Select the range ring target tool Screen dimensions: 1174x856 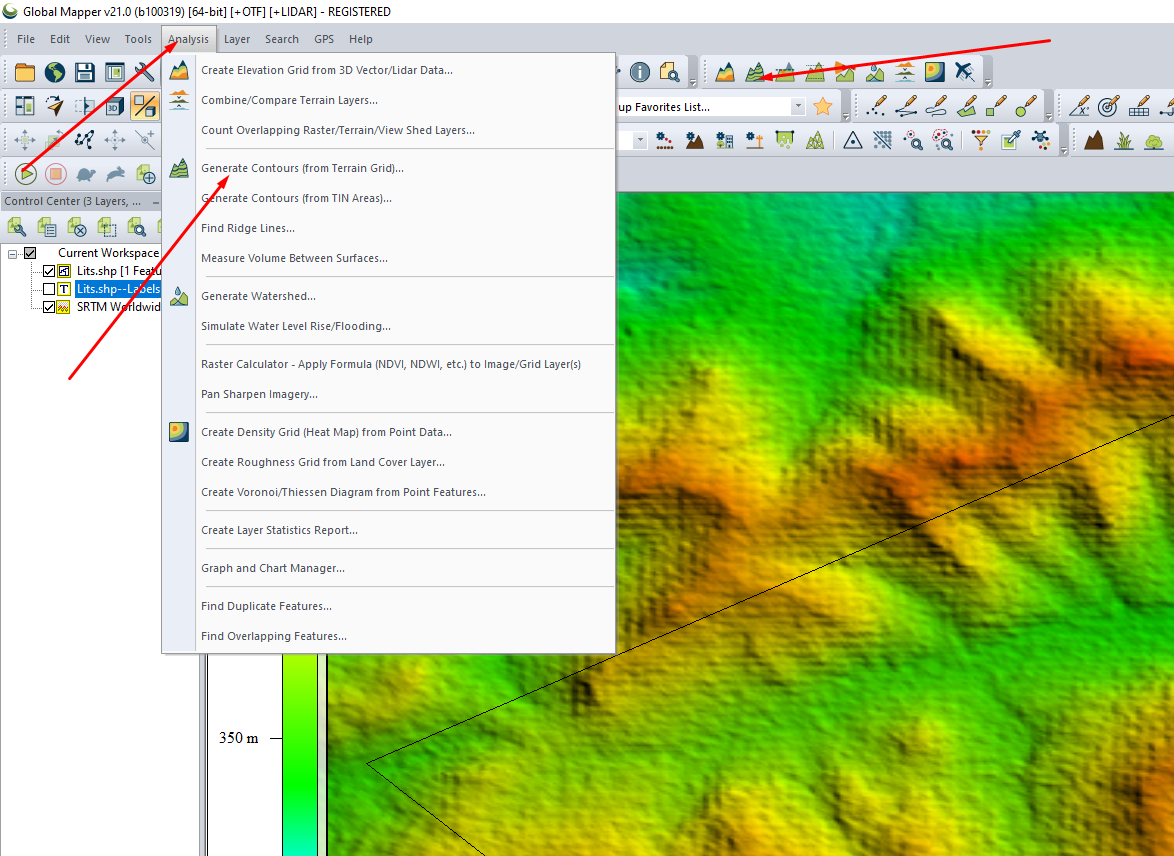point(1108,106)
